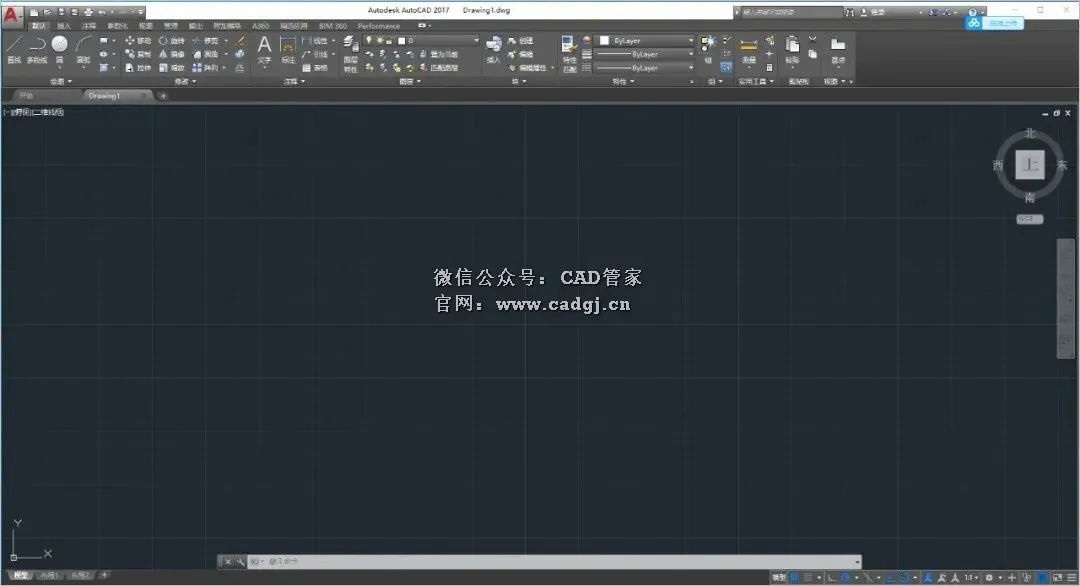This screenshot has height=586, width=1080.
Task: Click the blue cloud upload button
Action: [x=994, y=23]
